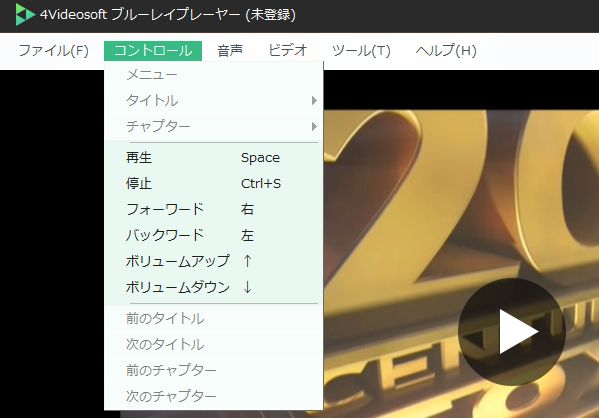This screenshot has width=599, height=418.
Task: Open the 音声 menu
Action: (x=230, y=51)
